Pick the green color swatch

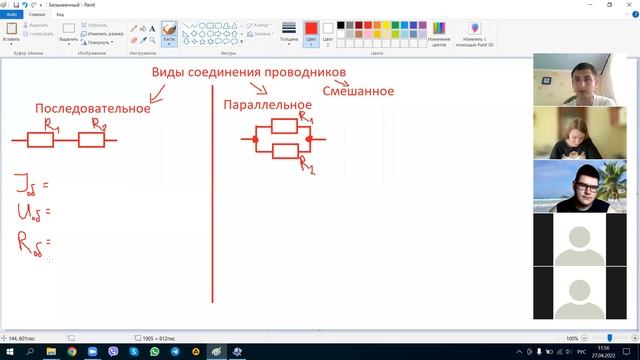395,25
